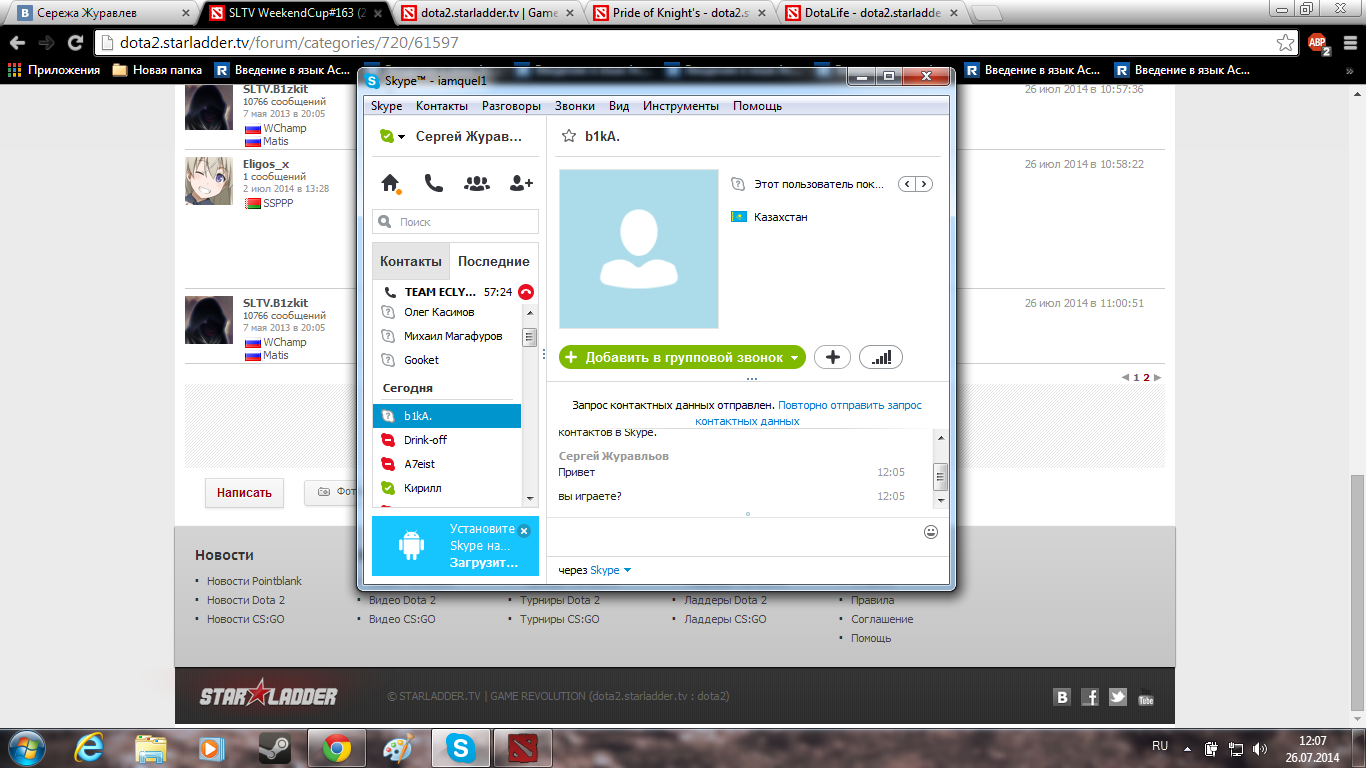Open emoticon picker in message box
This screenshot has width=1366, height=768.
point(931,532)
